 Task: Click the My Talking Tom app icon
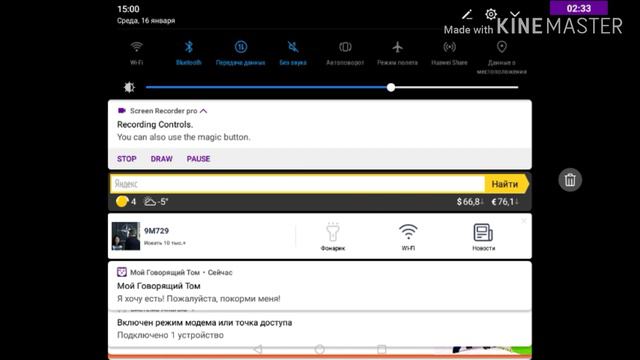coord(122,272)
